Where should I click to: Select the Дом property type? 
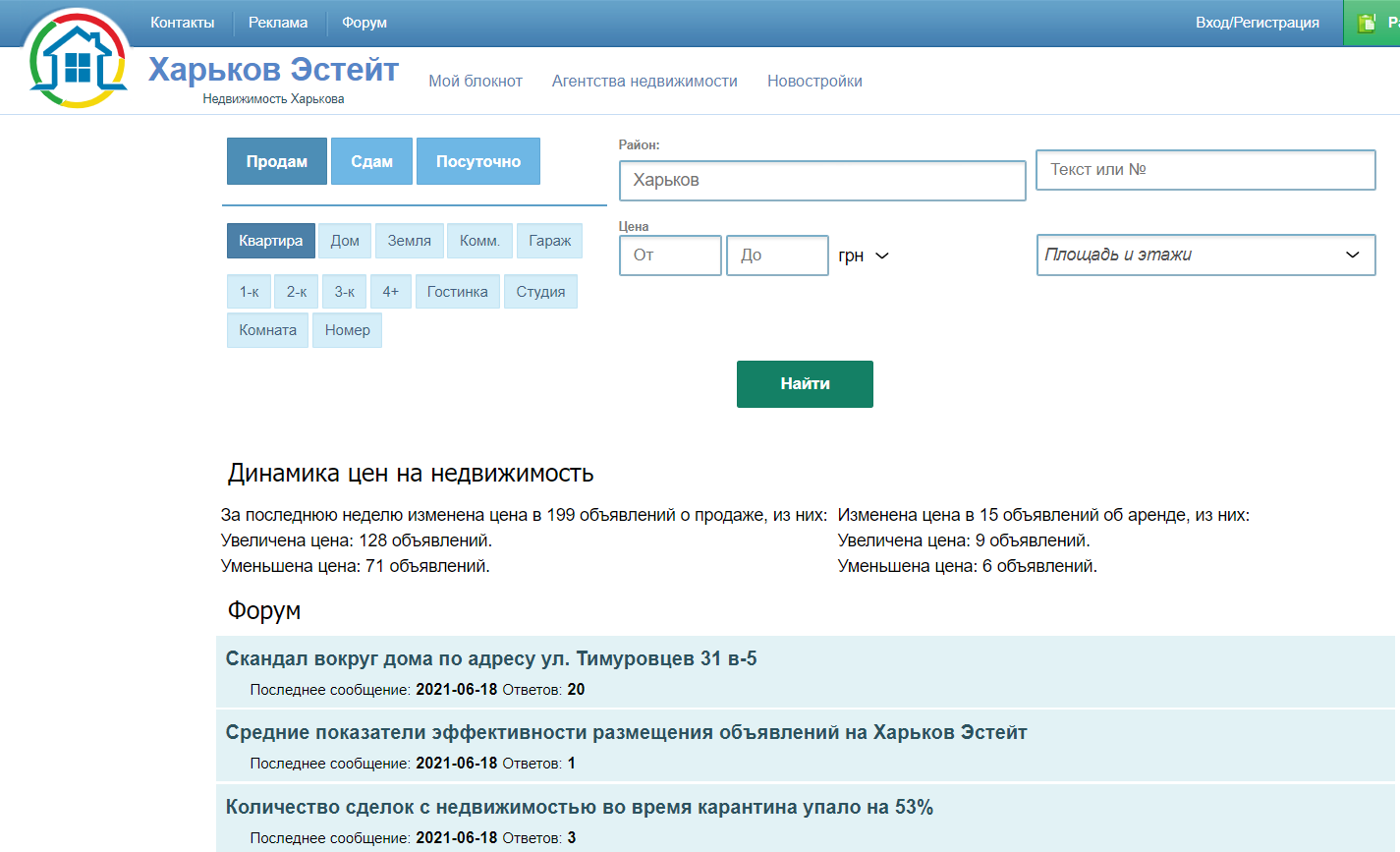(x=345, y=241)
